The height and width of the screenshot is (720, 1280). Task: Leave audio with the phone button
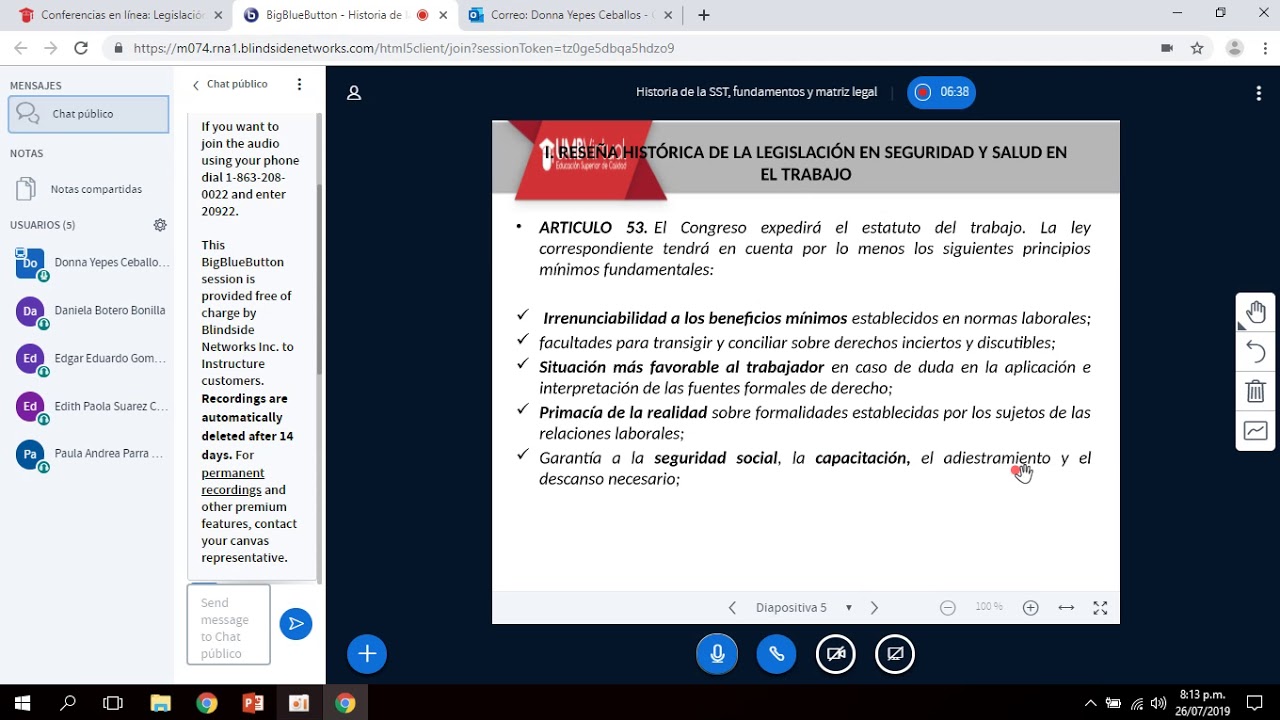(x=776, y=654)
